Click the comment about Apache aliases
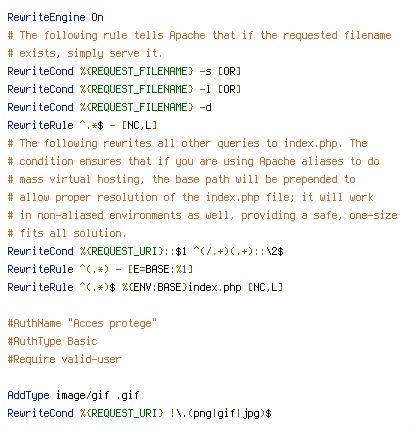Screen dimensions: 412x430 click(x=193, y=161)
